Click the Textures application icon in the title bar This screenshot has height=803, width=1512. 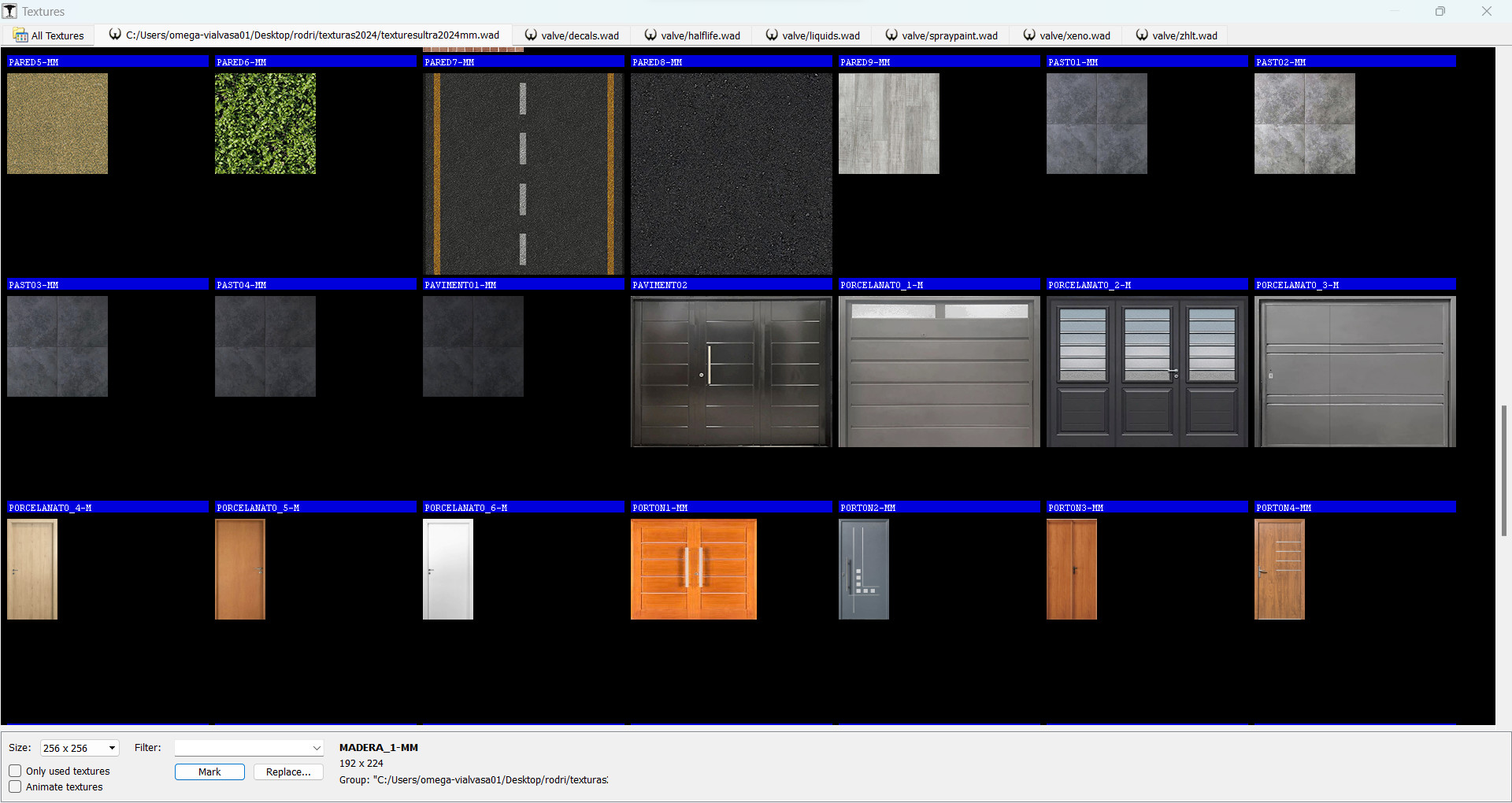[x=10, y=11]
